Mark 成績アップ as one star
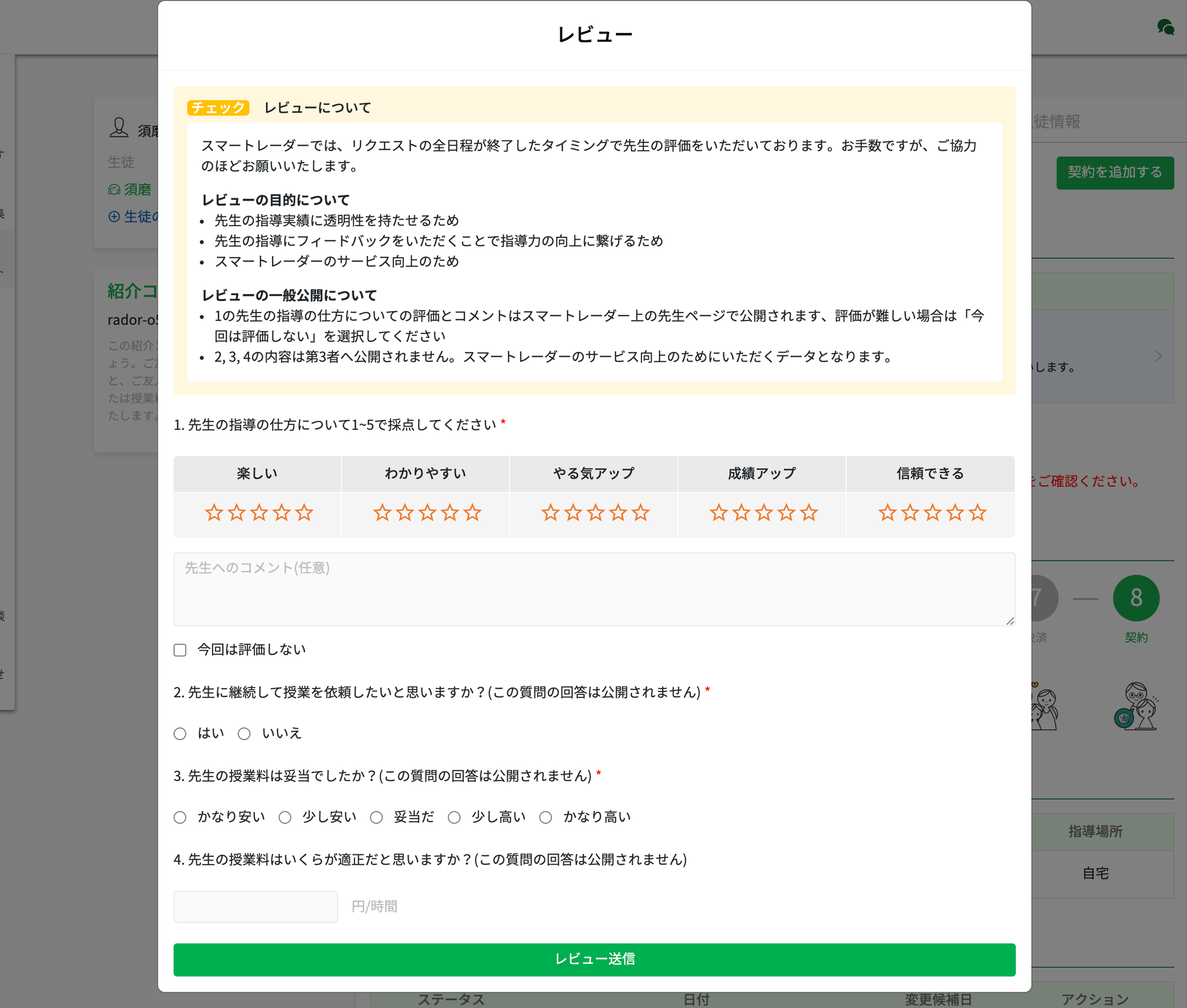 [x=719, y=512]
